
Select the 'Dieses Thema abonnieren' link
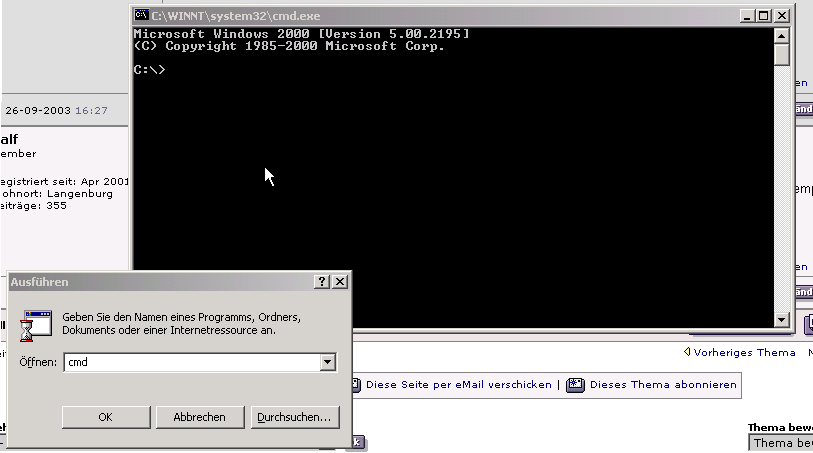(662, 385)
